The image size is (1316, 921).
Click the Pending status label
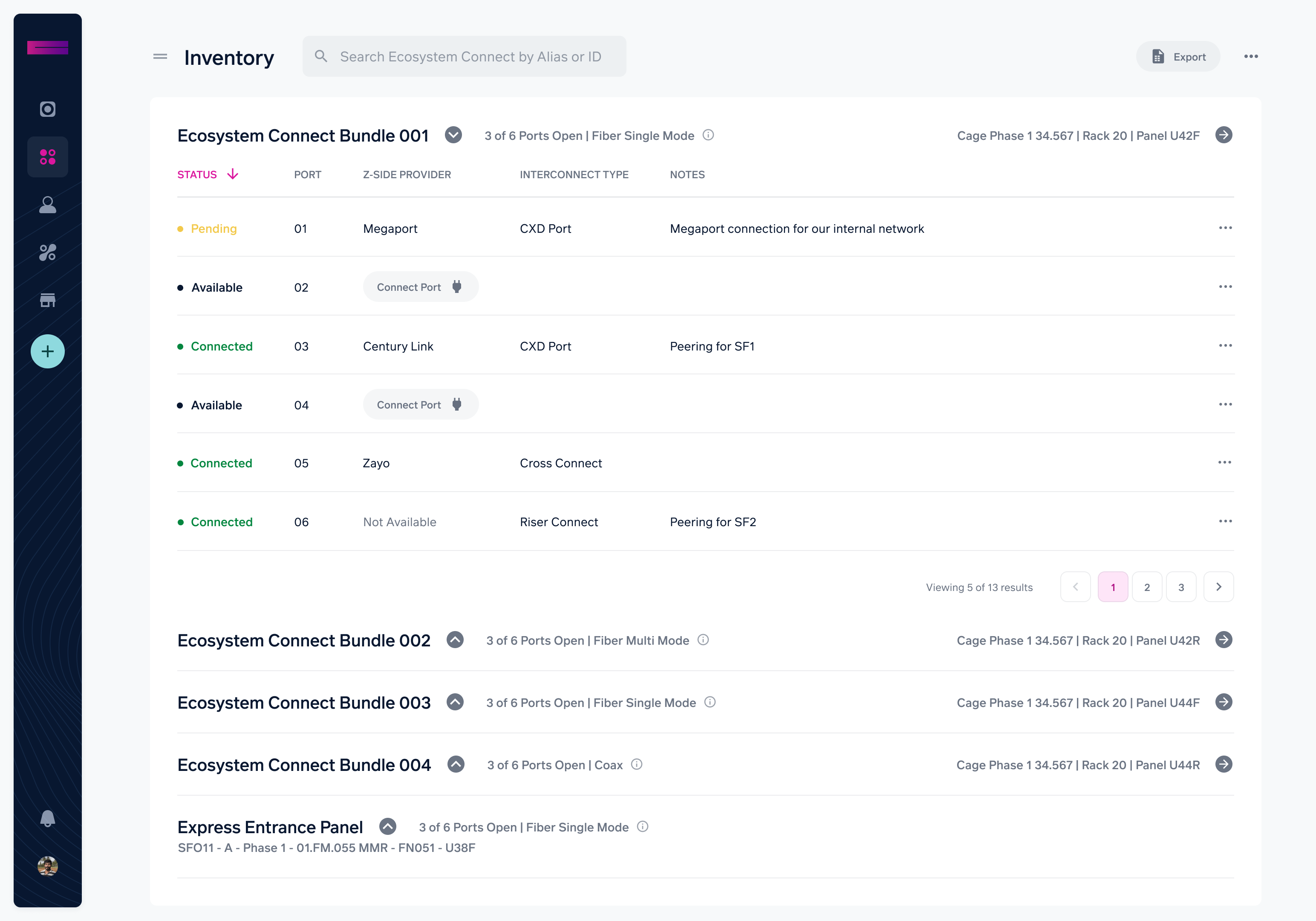point(214,228)
